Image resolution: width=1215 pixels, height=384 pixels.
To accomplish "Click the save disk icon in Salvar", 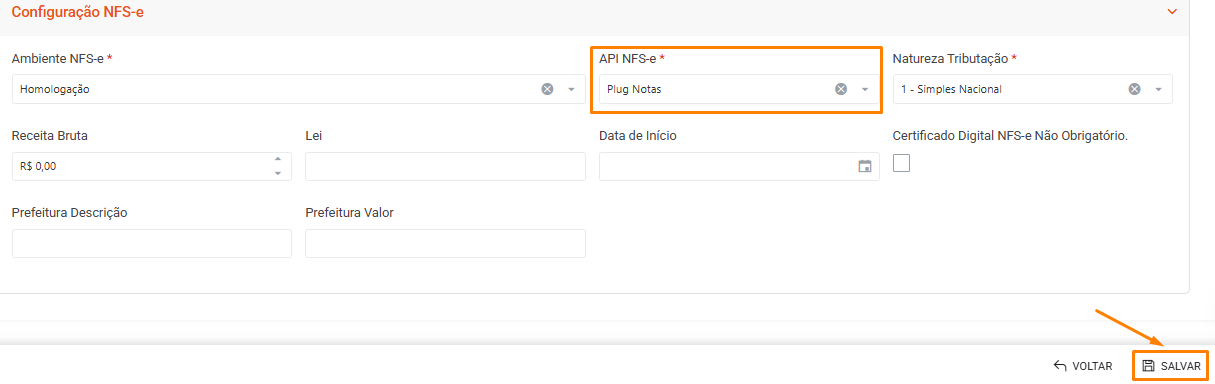I will click(x=1149, y=366).
